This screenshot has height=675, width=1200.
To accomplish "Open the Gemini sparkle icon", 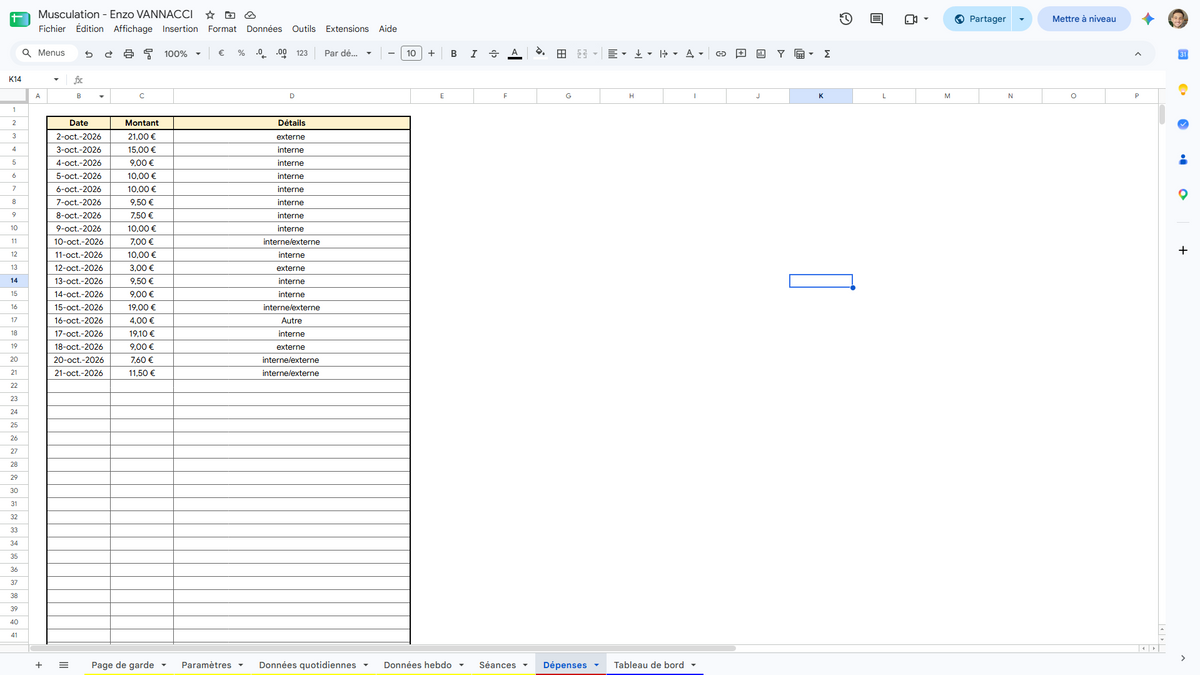I will pyautogui.click(x=1148, y=19).
